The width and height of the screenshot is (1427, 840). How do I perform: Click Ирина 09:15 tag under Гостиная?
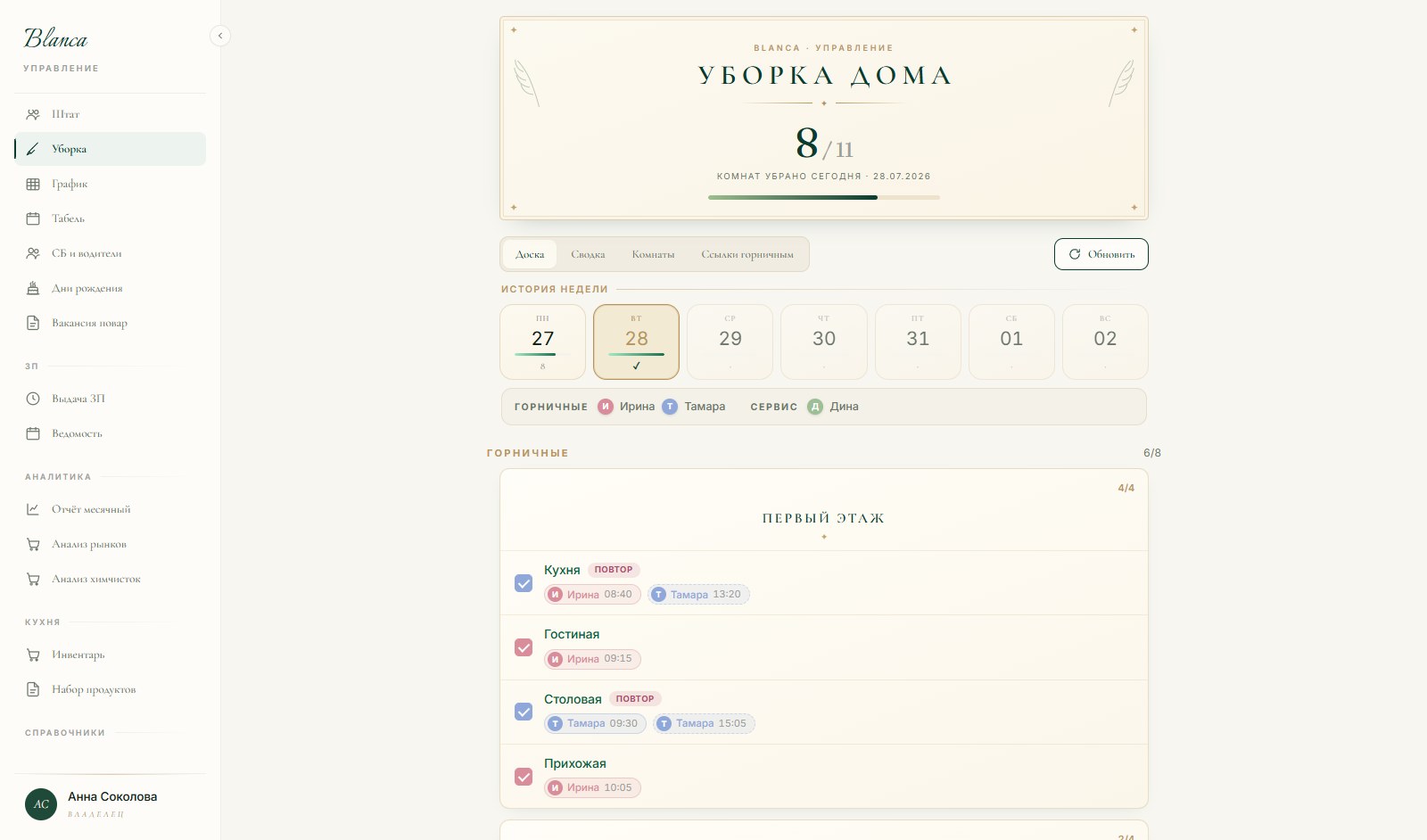pyautogui.click(x=592, y=659)
